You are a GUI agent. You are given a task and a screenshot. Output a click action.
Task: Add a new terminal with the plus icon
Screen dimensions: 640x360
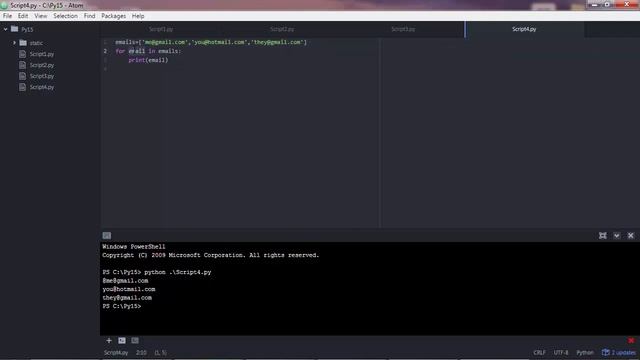click(109, 340)
